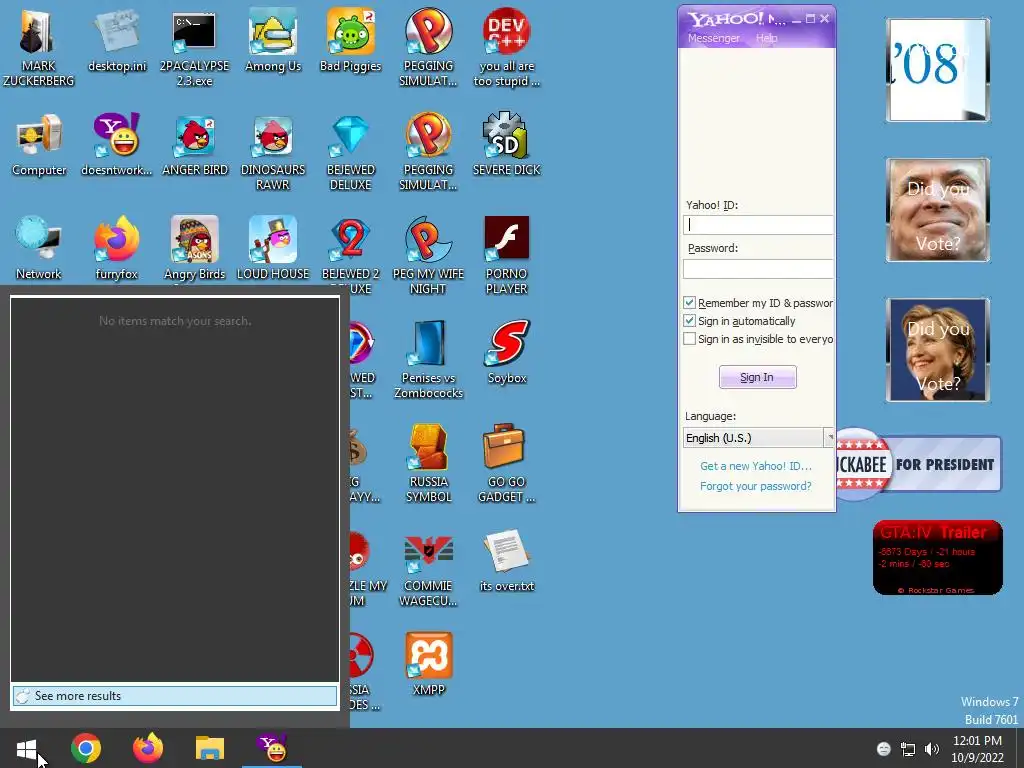Select the BEJEWED DELUXE diamond icon
This screenshot has height=768, width=1024.
click(351, 152)
